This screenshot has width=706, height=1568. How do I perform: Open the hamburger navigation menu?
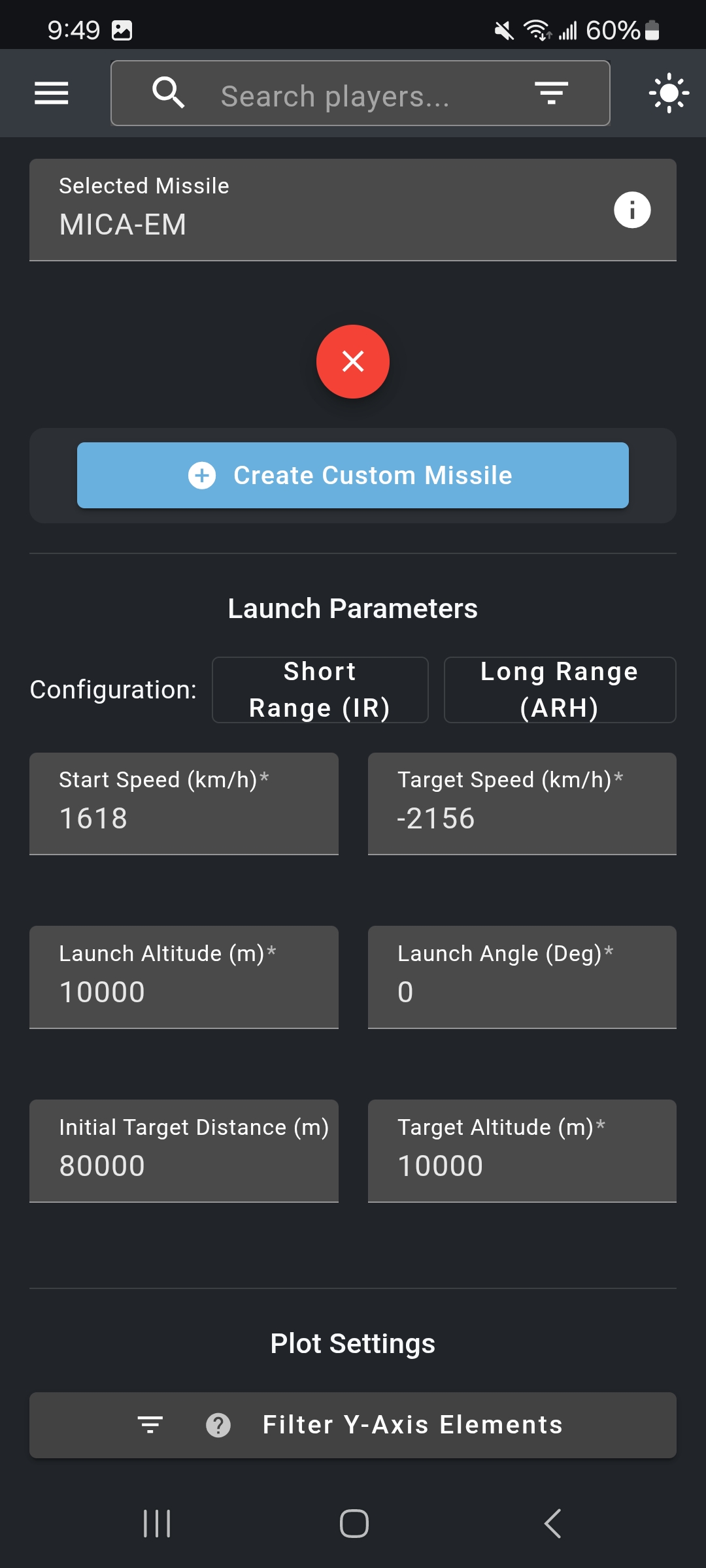(51, 93)
